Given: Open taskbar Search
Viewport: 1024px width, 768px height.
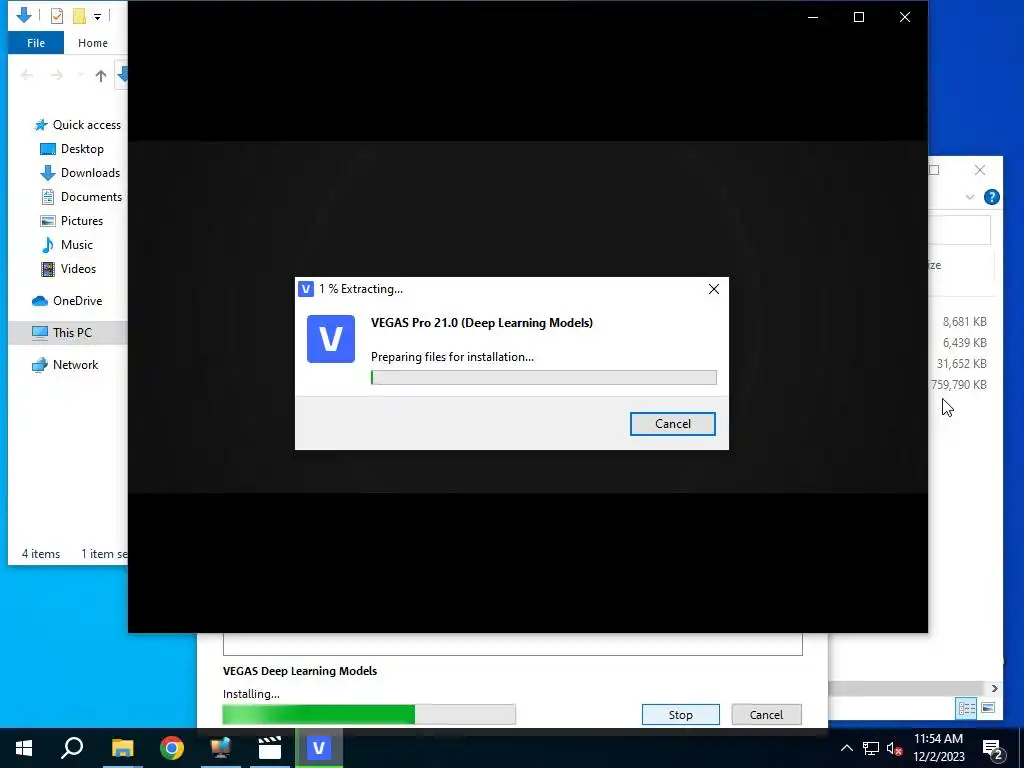Looking at the screenshot, I should (72, 748).
